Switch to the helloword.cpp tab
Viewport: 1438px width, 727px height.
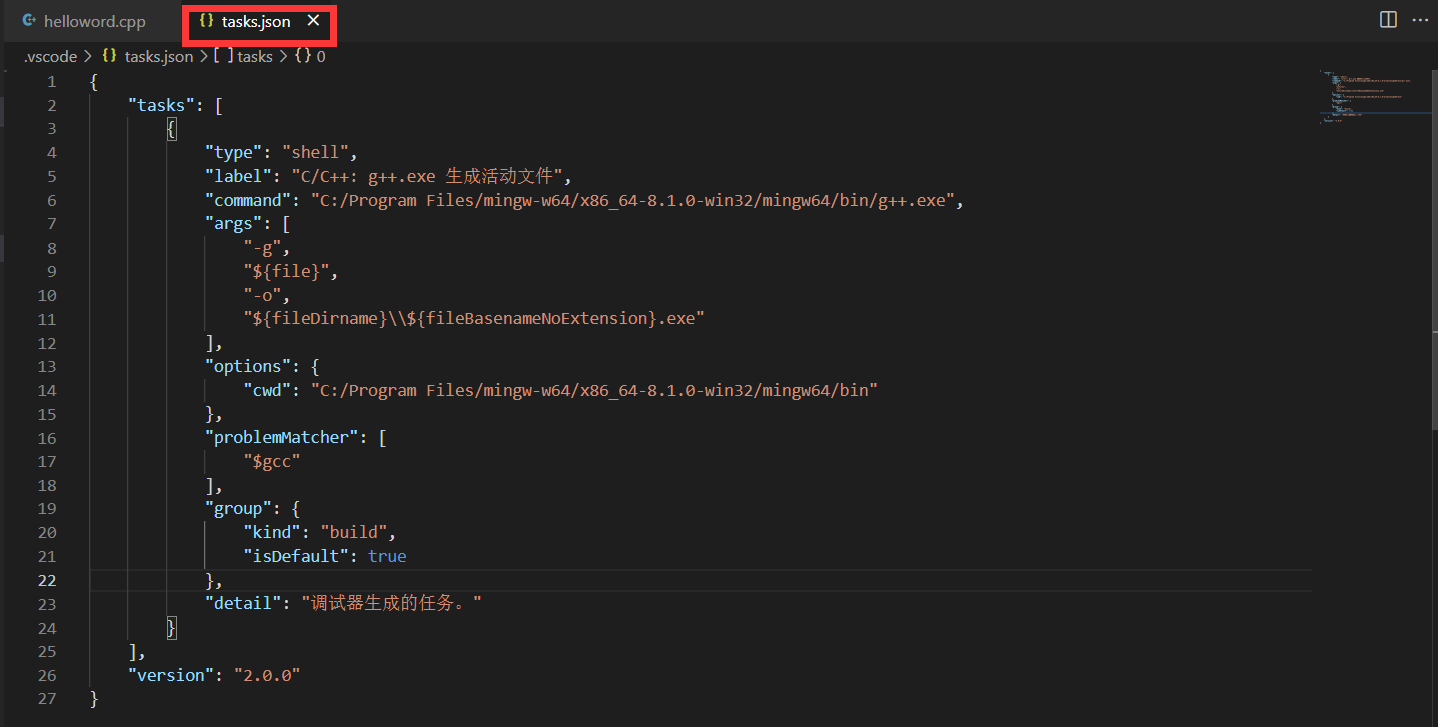pos(84,21)
